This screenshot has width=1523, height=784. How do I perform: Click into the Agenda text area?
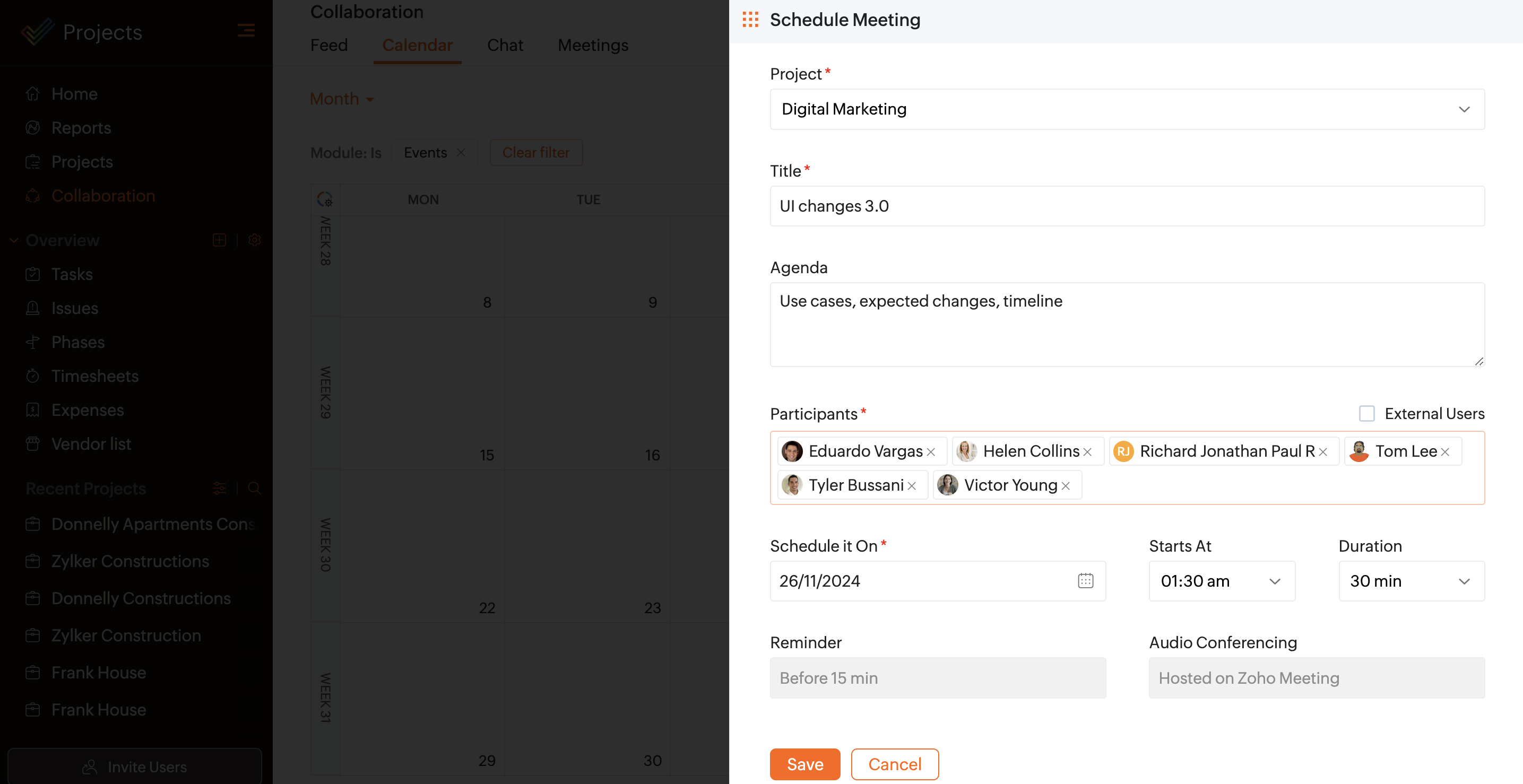[x=1127, y=324]
